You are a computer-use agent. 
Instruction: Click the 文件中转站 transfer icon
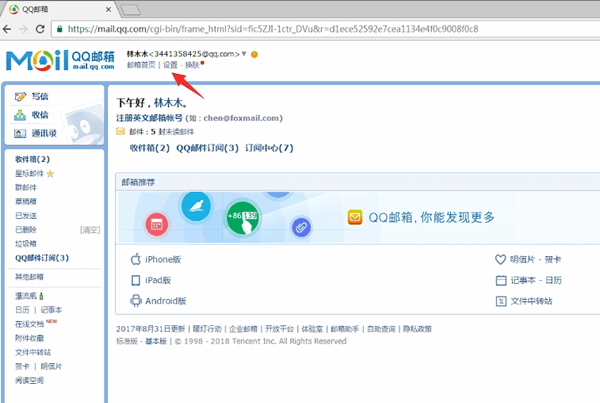(501, 301)
